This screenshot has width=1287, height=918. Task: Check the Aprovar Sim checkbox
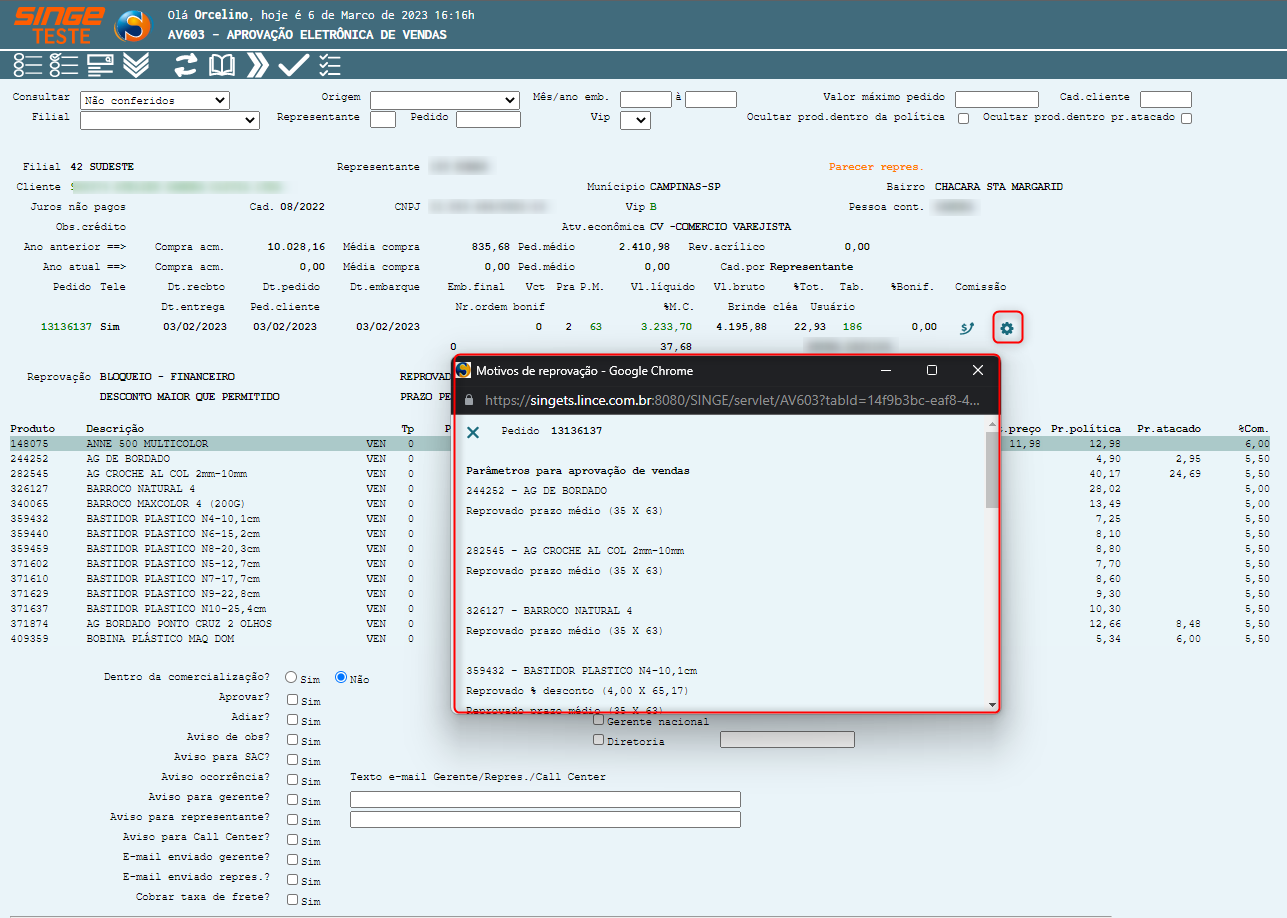pos(292,700)
